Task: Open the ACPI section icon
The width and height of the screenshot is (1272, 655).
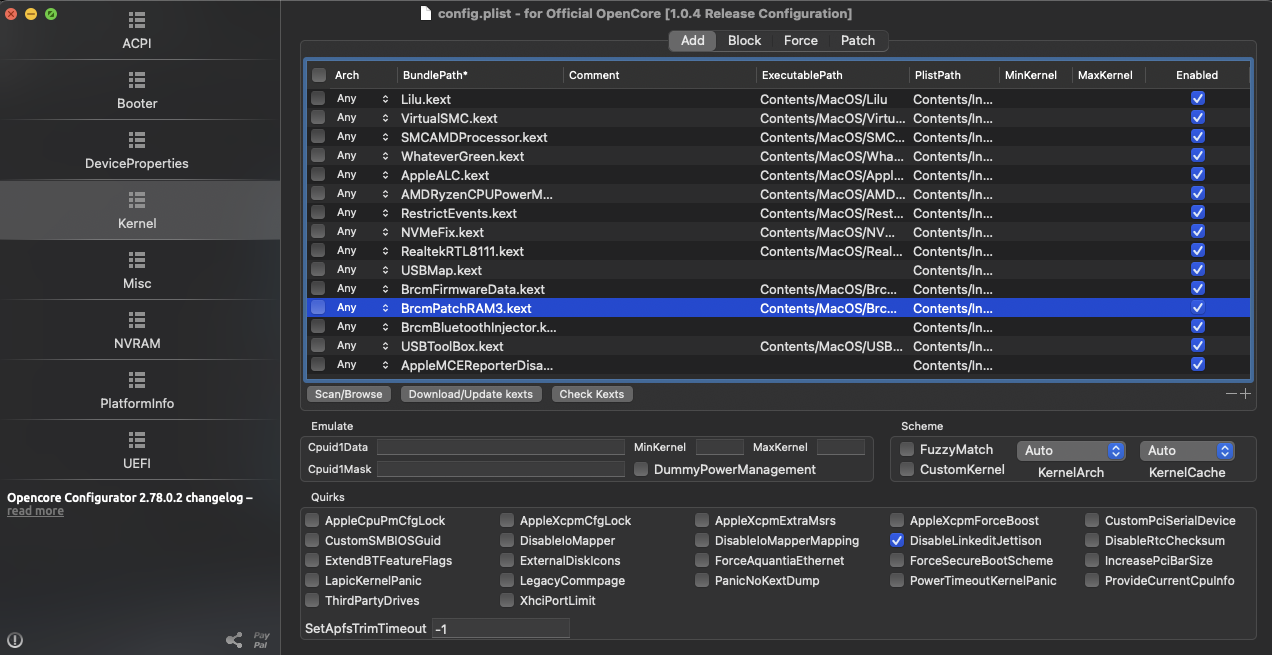Action: pyautogui.click(x=137, y=21)
